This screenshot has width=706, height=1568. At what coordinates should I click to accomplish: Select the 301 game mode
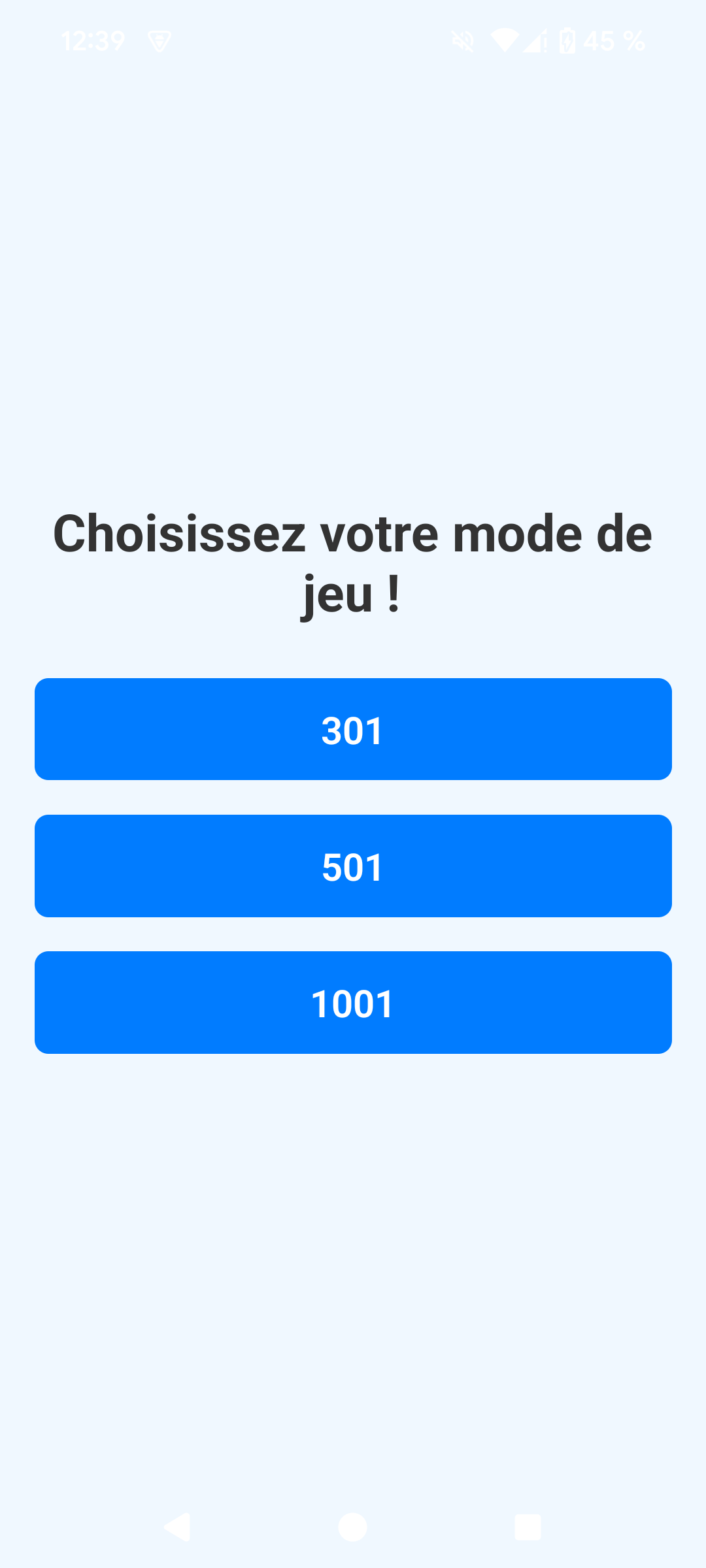tap(353, 729)
